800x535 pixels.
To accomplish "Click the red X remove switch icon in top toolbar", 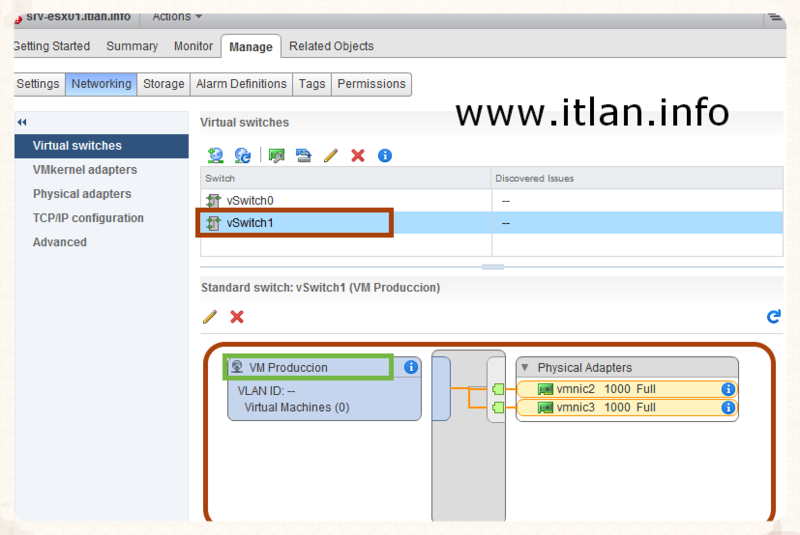I will 357,155.
